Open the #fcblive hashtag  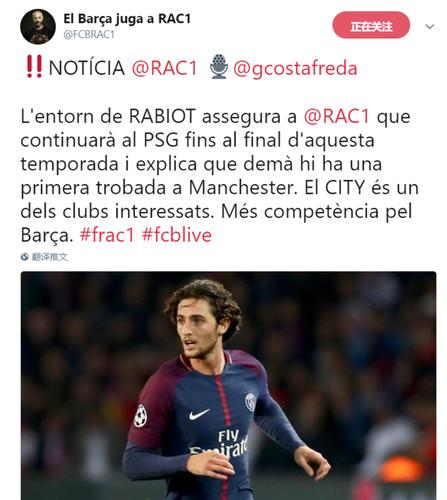point(177,235)
